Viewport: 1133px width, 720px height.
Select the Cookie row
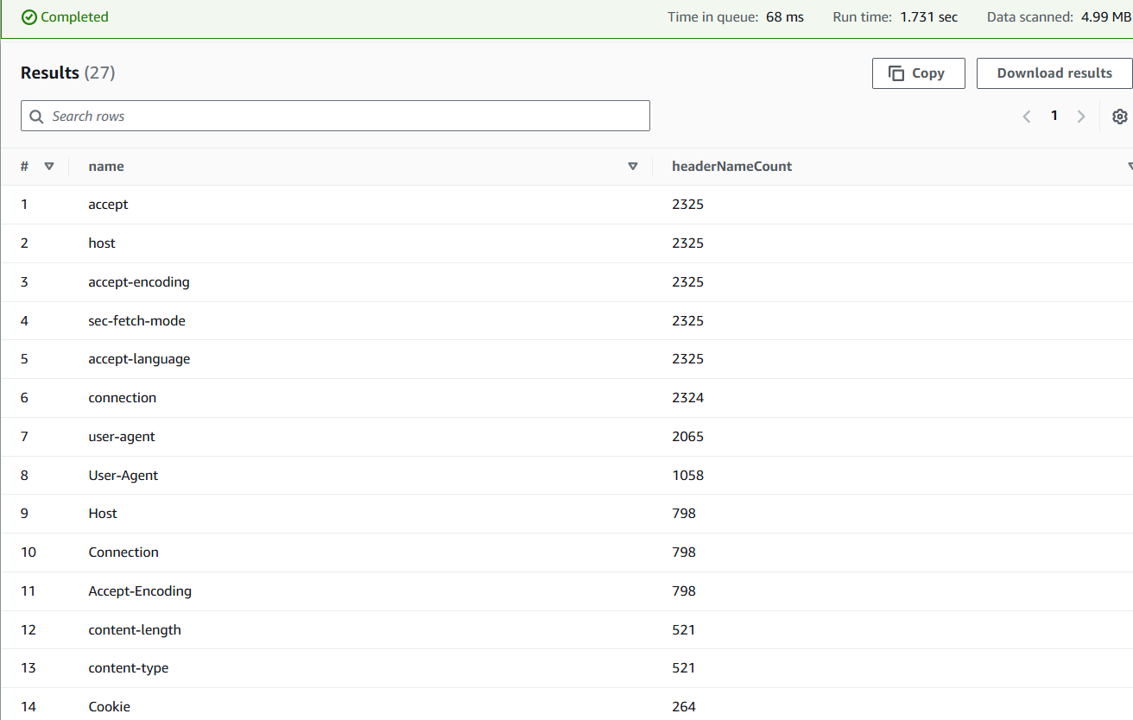click(x=109, y=707)
